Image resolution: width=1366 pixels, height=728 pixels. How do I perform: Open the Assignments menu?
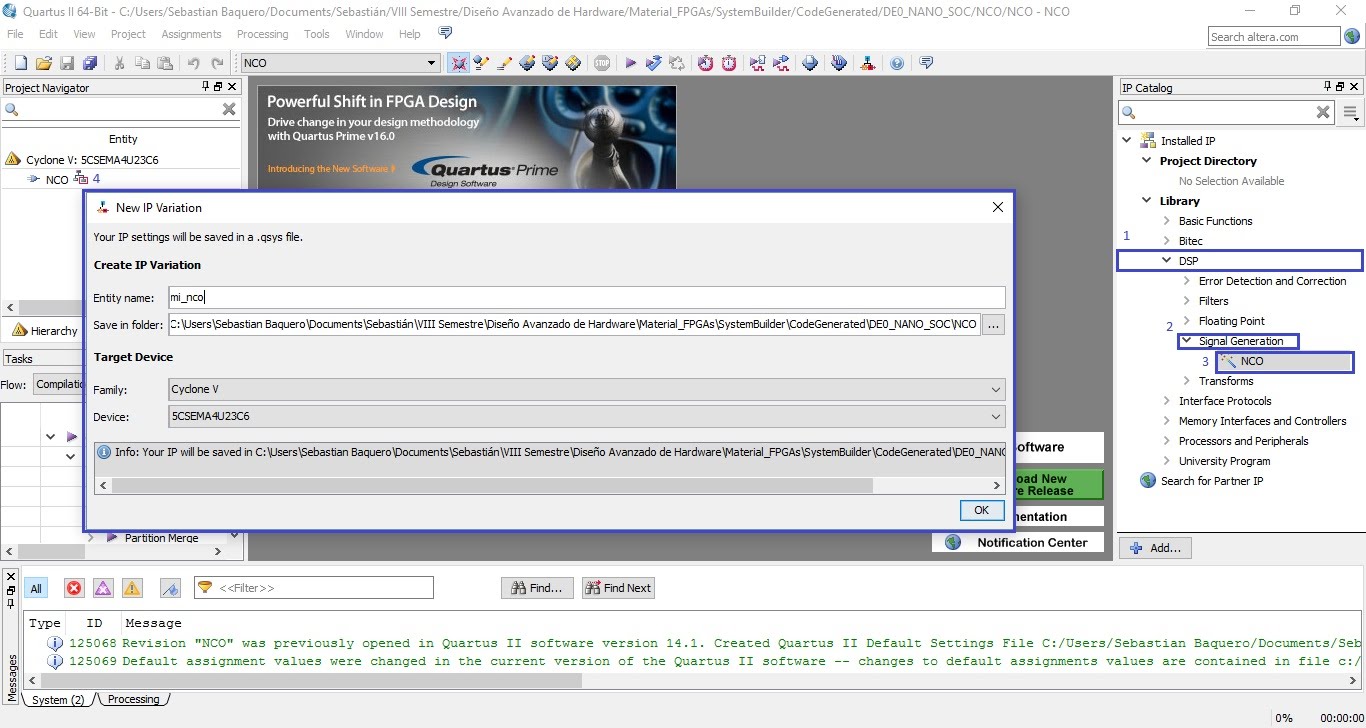tap(191, 34)
